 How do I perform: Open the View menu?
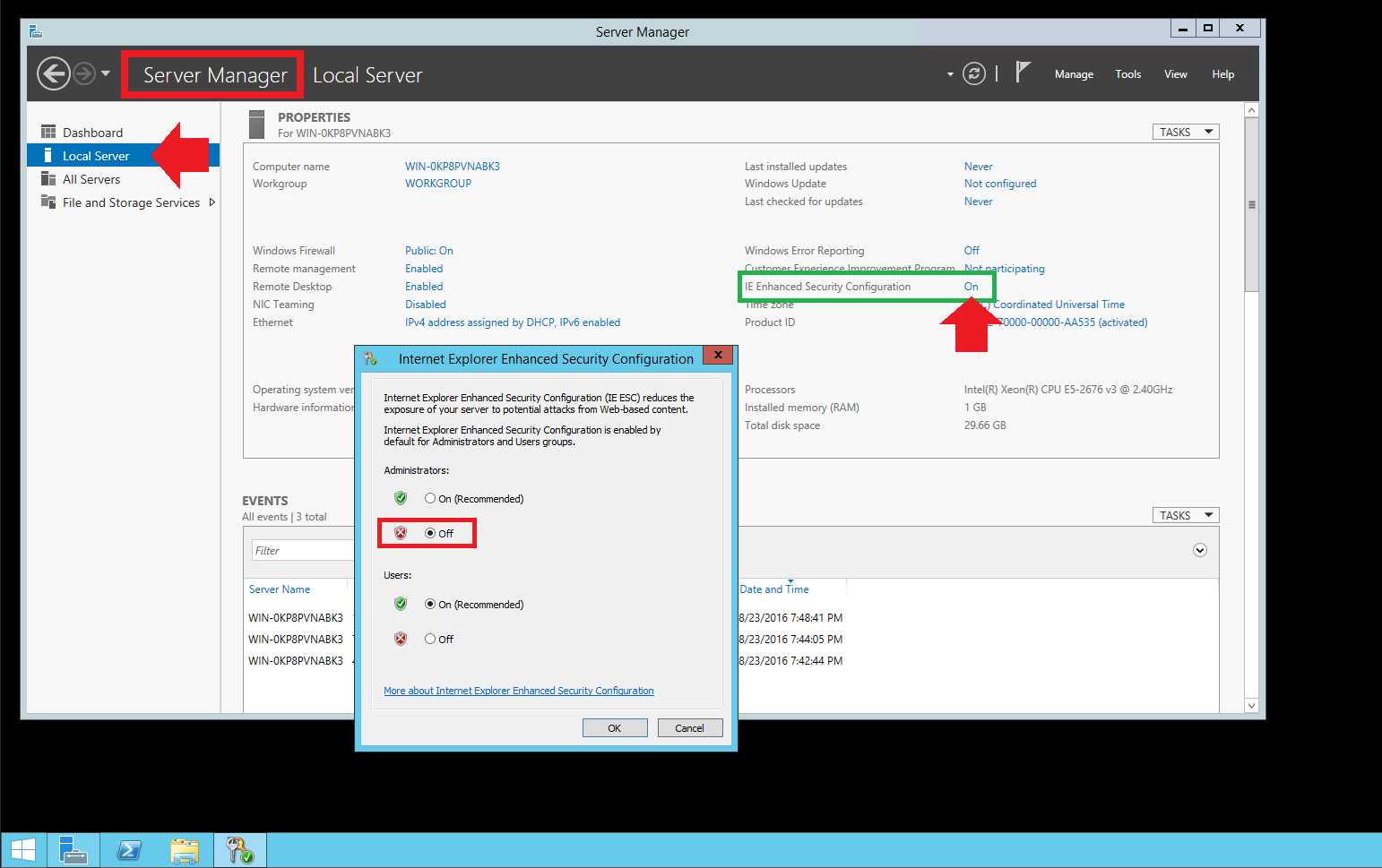(1176, 74)
